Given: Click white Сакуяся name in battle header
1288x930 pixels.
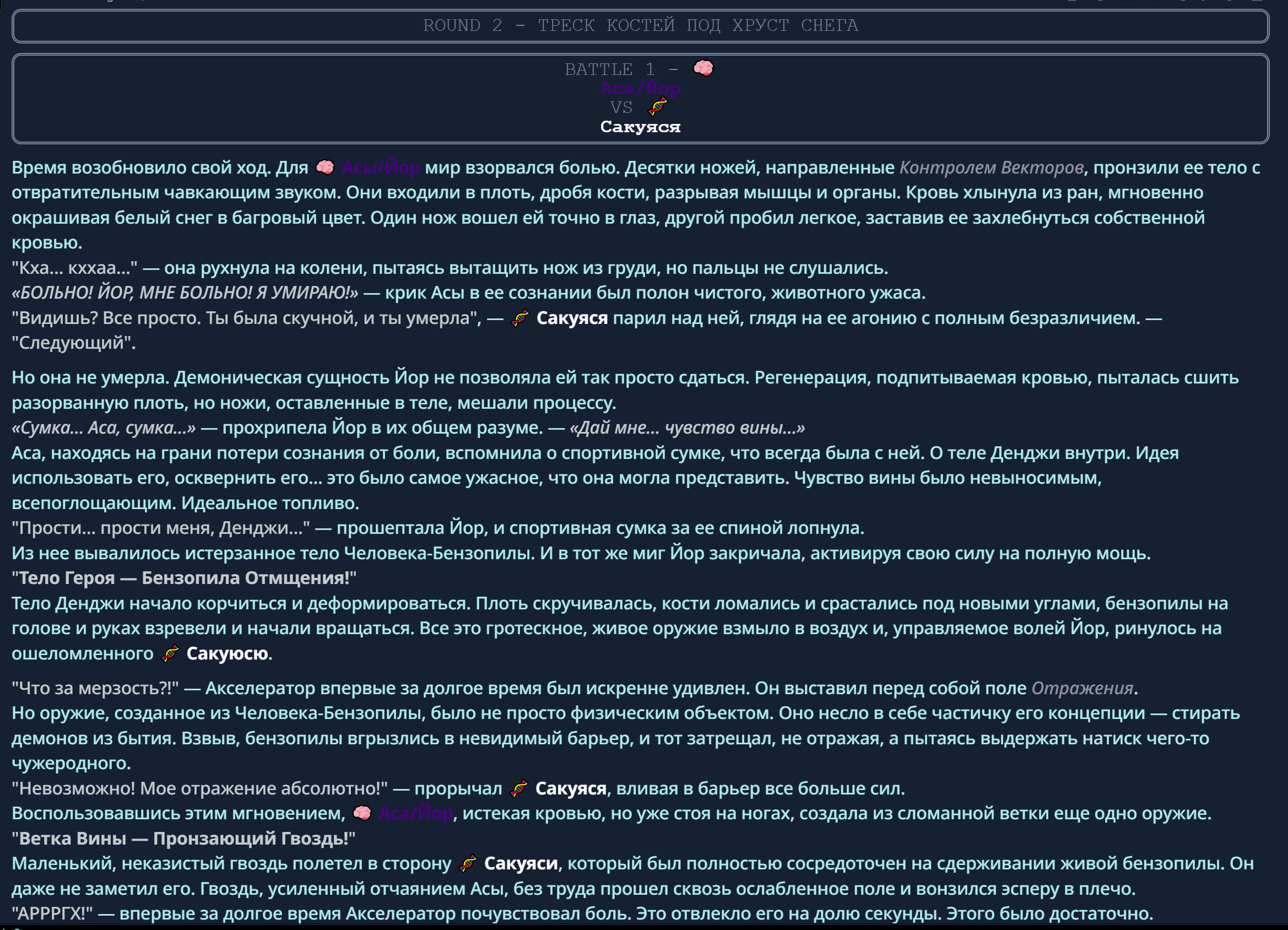Looking at the screenshot, I should 640,126.
